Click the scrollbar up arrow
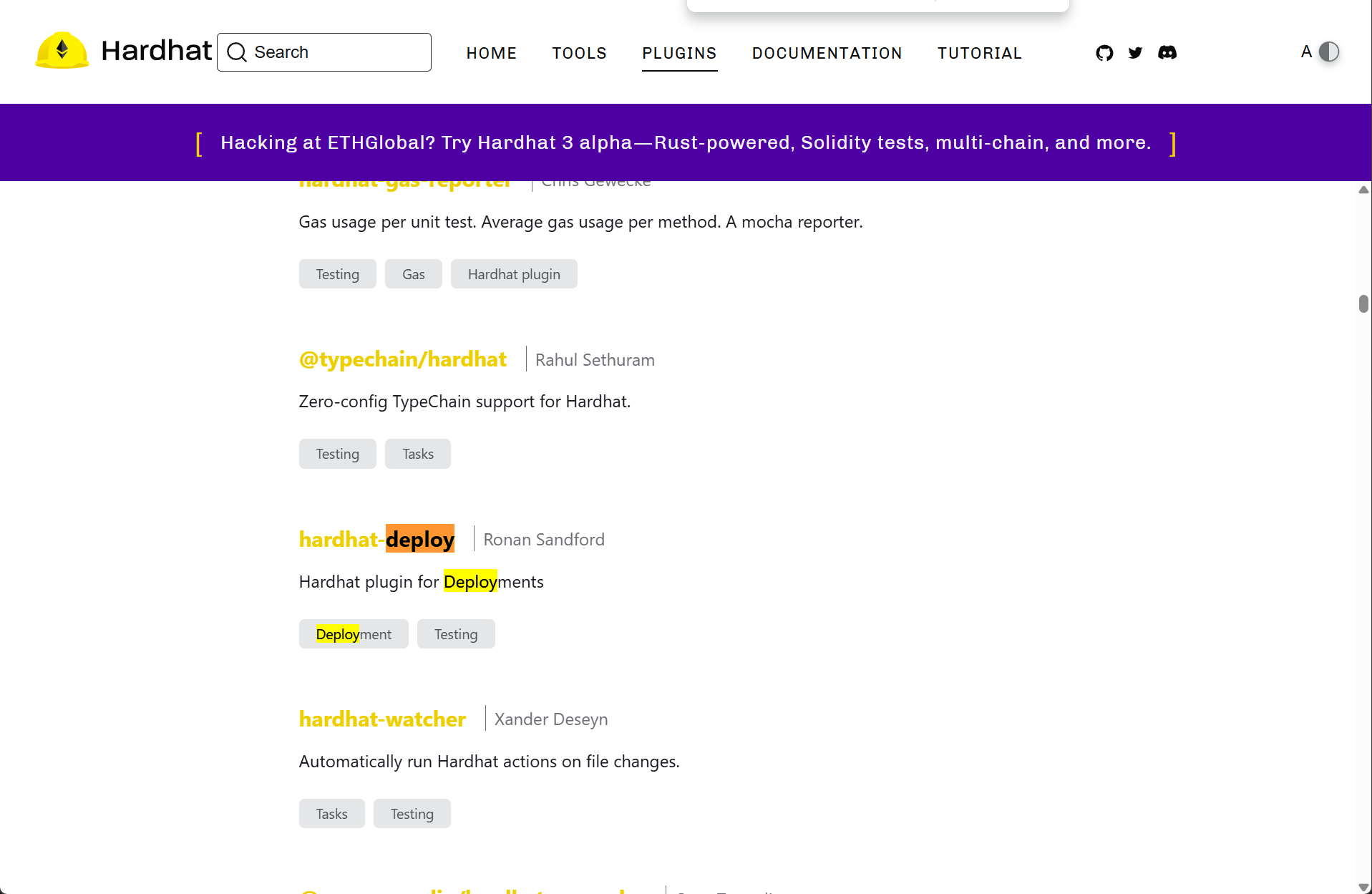The width and height of the screenshot is (1372, 894). point(1363,190)
